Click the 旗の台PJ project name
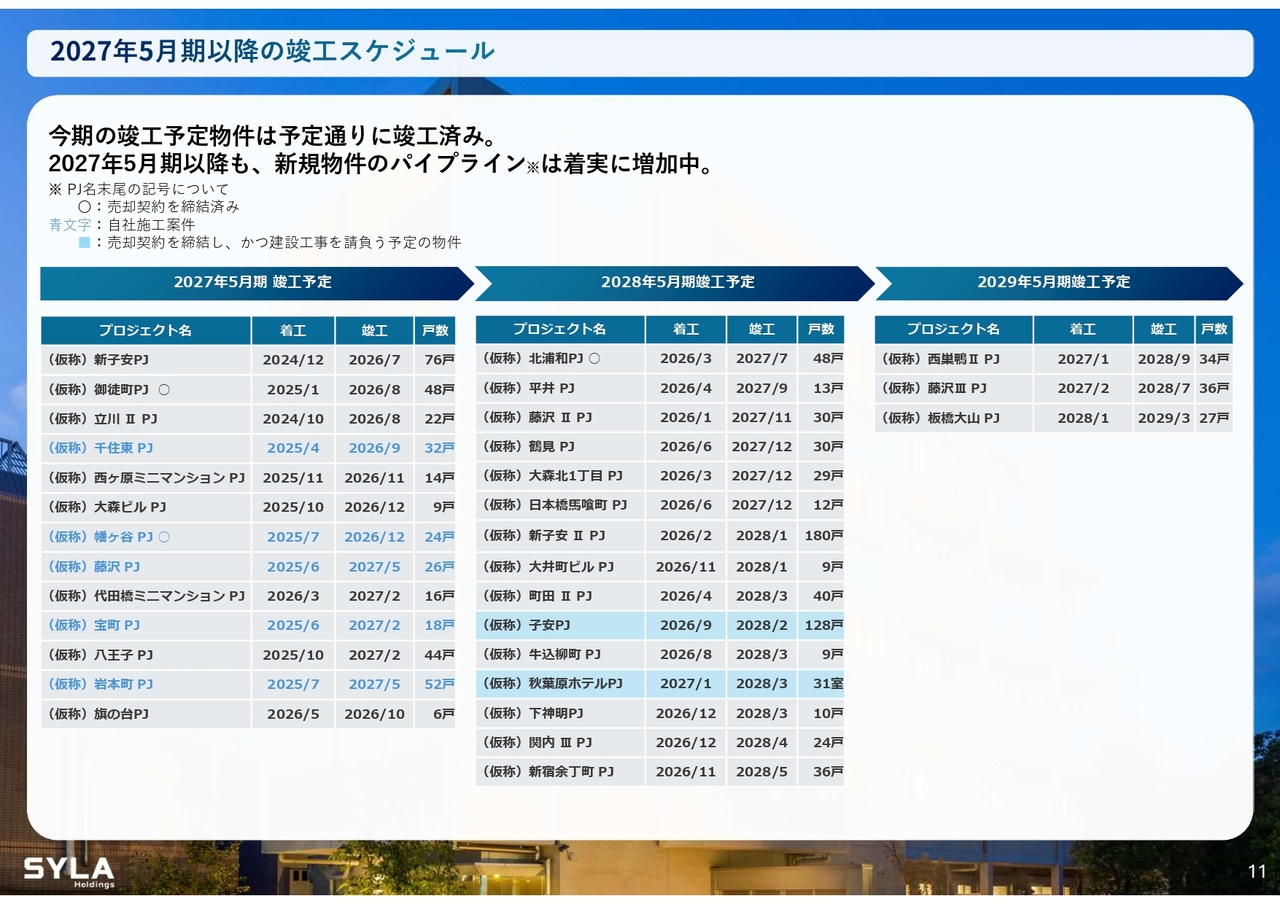Screen dimensions: 1280x904 click(x=99, y=714)
